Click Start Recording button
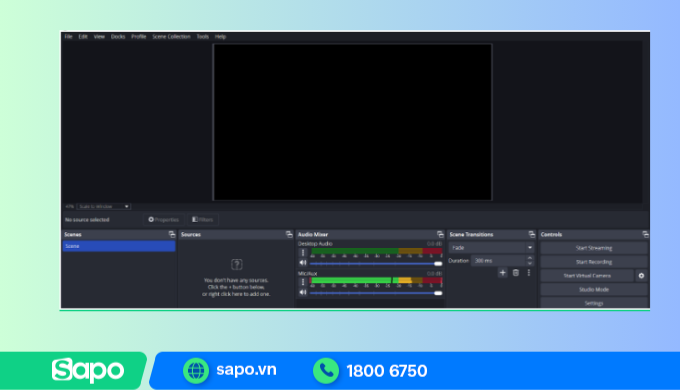Image resolution: width=680 pixels, height=390 pixels. [x=594, y=262]
